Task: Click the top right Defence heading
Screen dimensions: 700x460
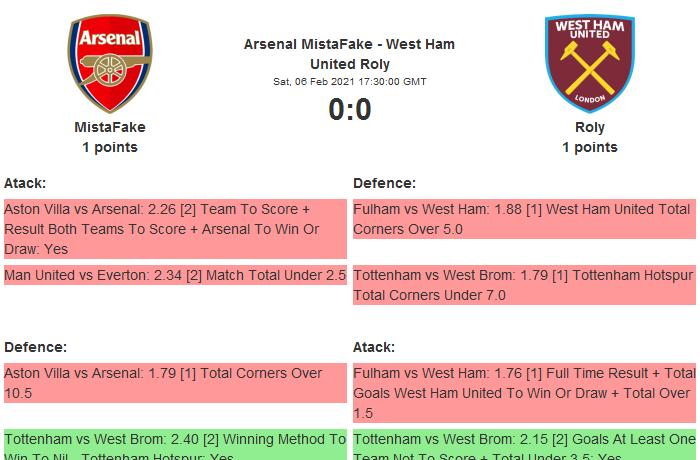Action: pos(385,183)
